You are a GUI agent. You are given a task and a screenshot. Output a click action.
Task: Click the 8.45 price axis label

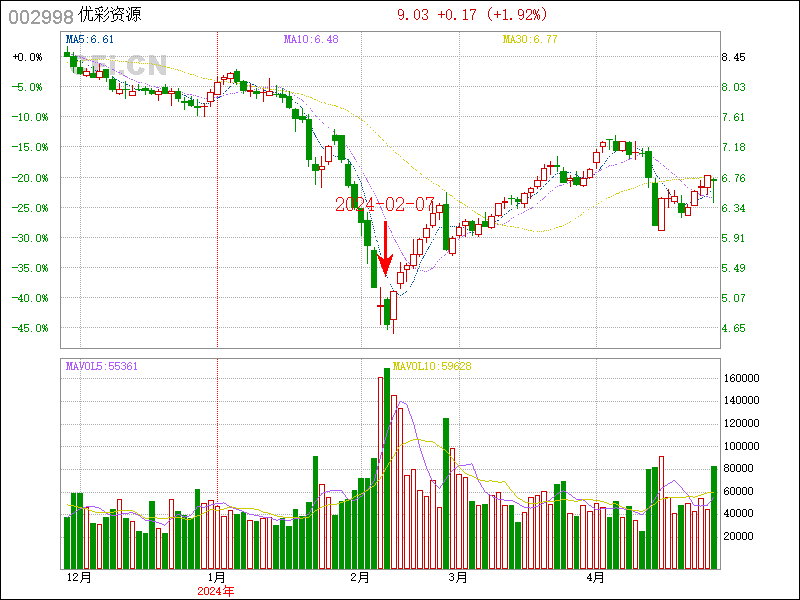point(734,58)
